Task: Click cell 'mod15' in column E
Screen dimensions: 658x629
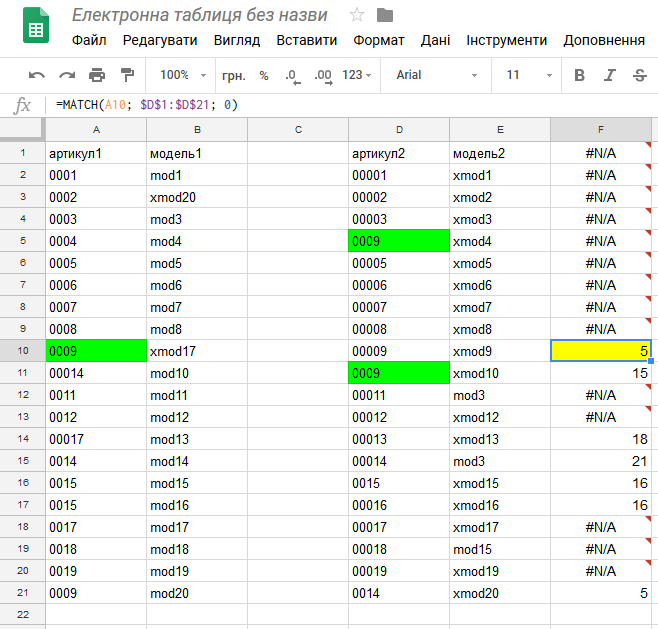Action: [x=500, y=549]
